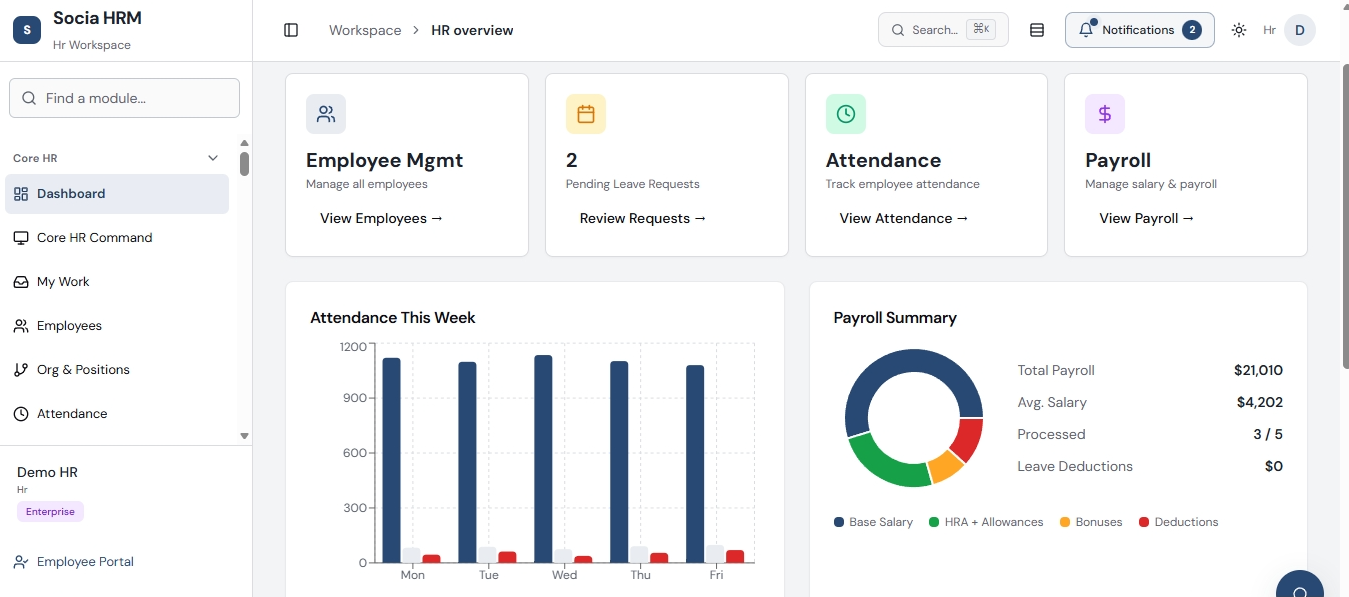Screen dimensions: 1349x597
Task: Click the green donut chart segment
Action: point(885,467)
